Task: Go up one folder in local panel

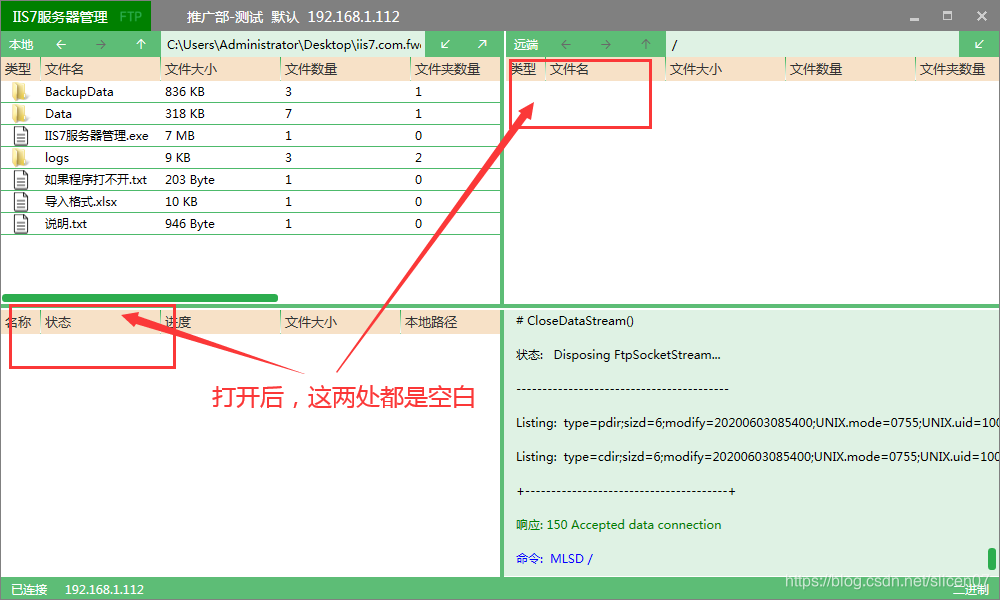Action: point(141,45)
